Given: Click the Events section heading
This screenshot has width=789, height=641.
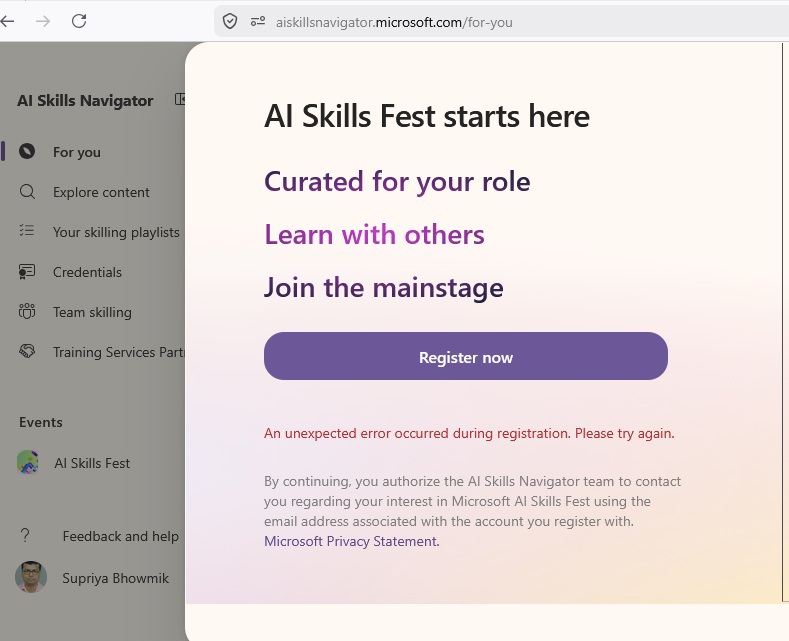Looking at the screenshot, I should click(41, 422).
